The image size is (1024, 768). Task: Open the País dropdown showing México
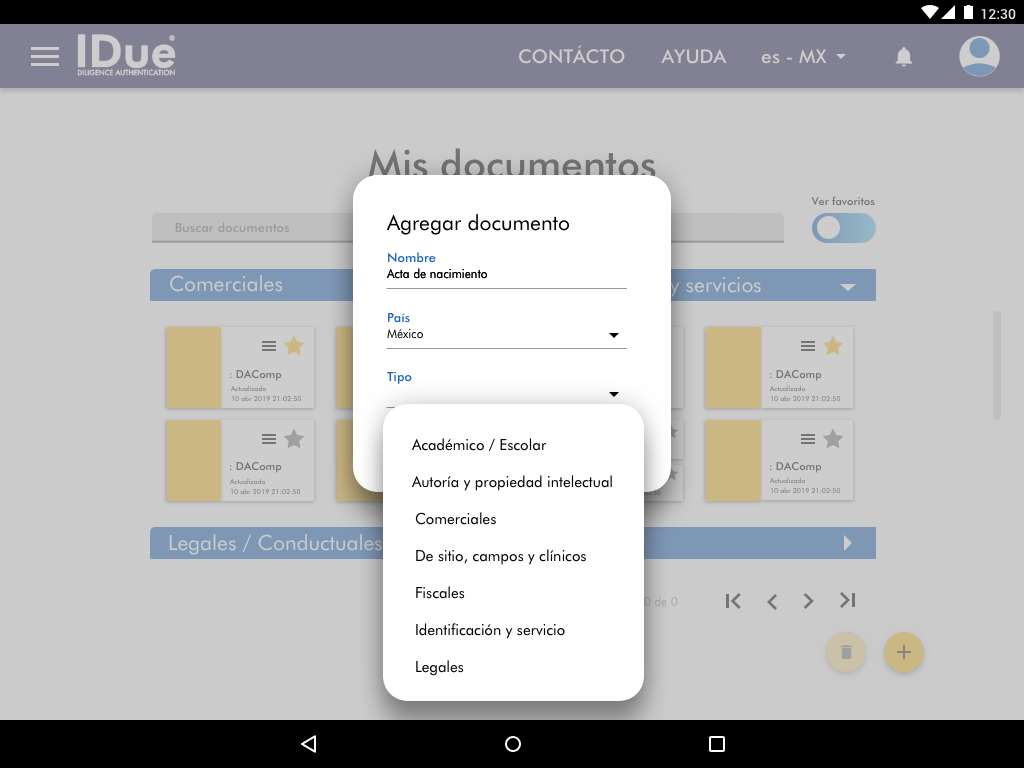pos(506,334)
